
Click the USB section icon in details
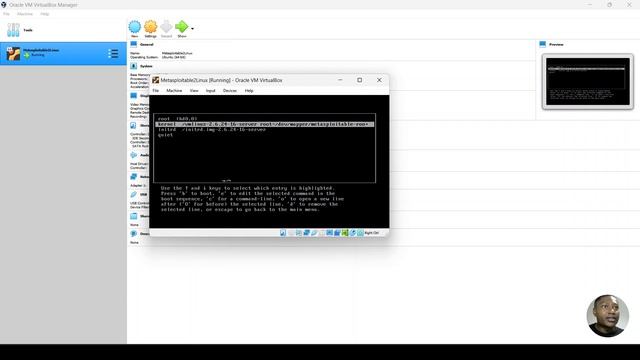133,194
